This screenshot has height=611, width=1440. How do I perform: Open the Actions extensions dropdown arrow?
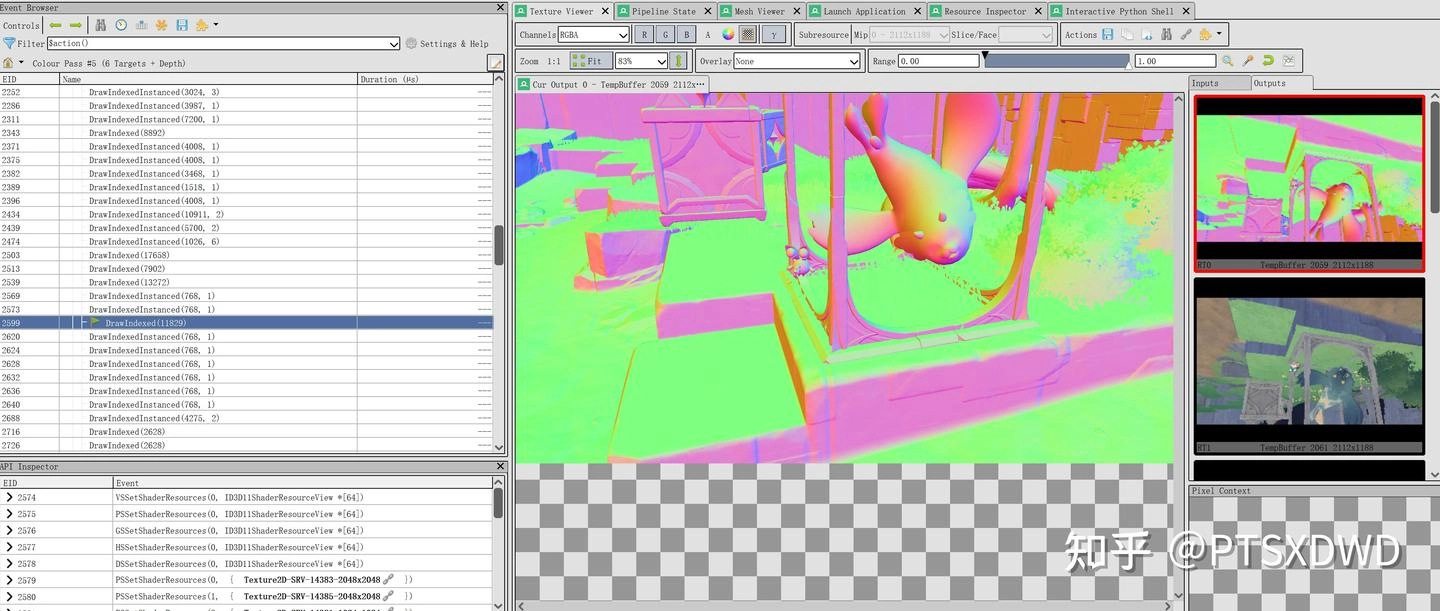coord(1218,34)
